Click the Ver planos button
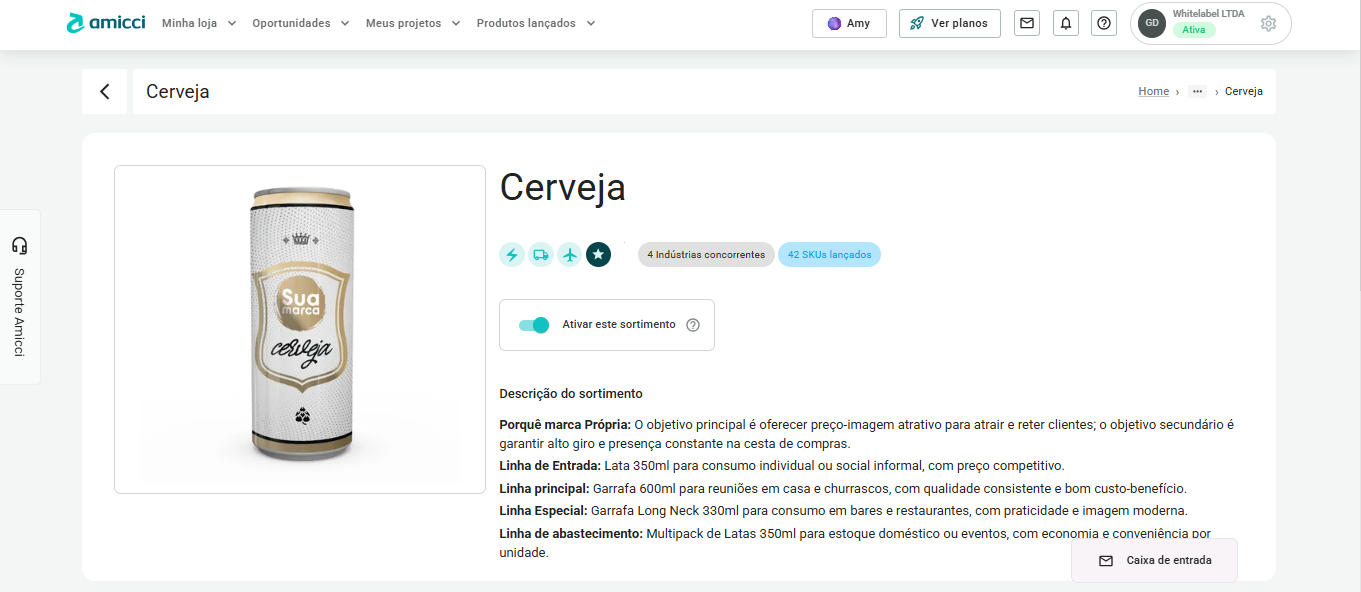 [949, 23]
